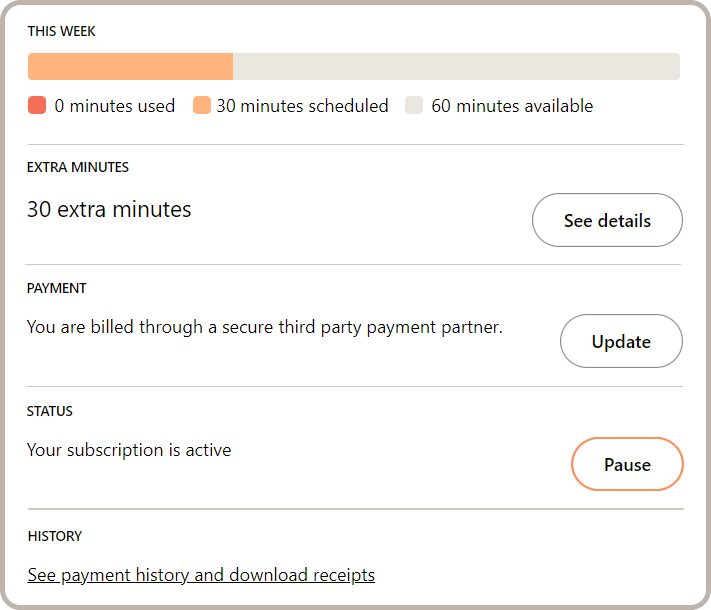Image resolution: width=711 pixels, height=610 pixels.
Task: Click the gray available portion of progress bar
Action: pyautogui.click(x=456, y=67)
